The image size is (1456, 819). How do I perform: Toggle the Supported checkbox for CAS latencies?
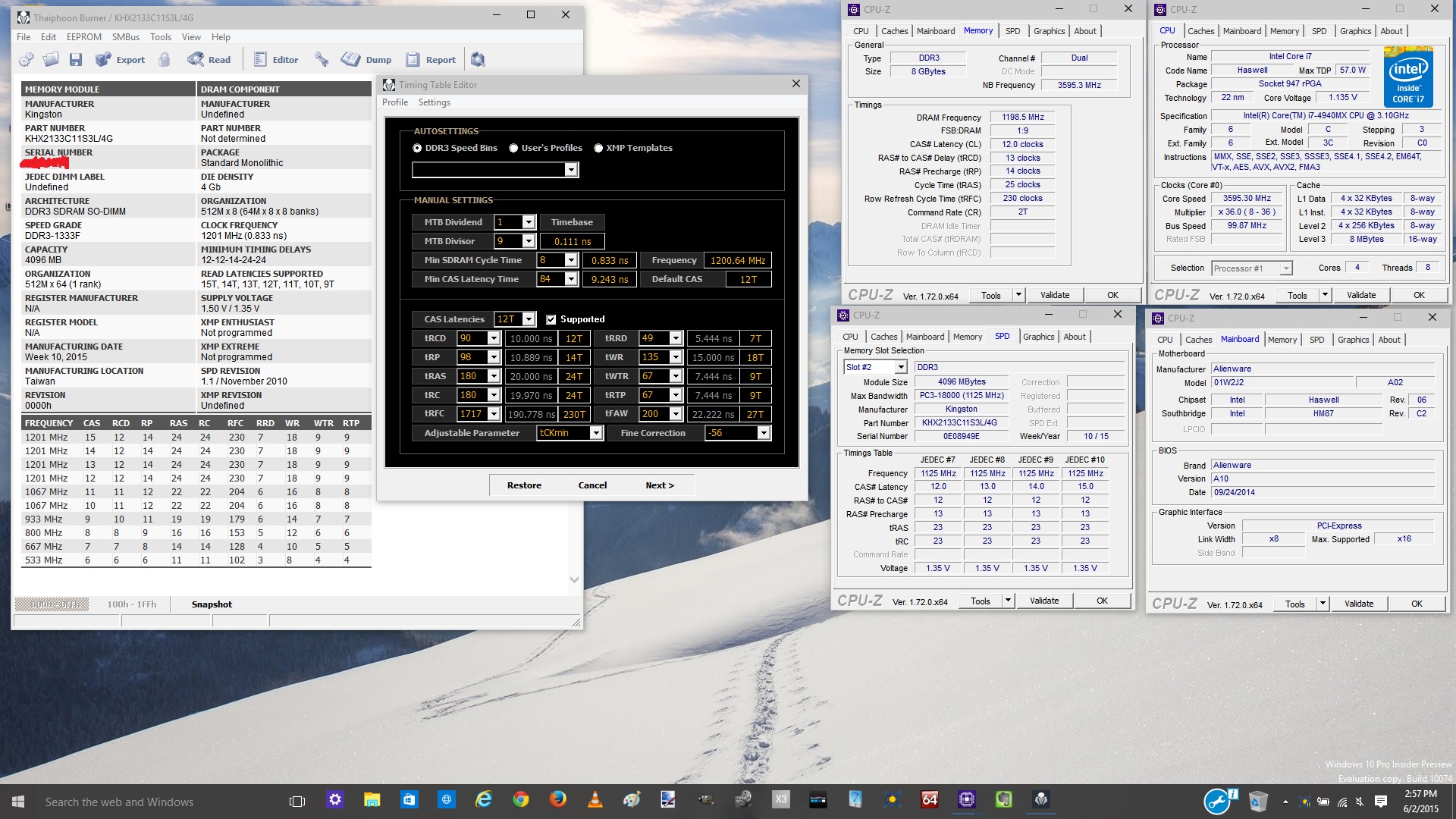click(551, 319)
